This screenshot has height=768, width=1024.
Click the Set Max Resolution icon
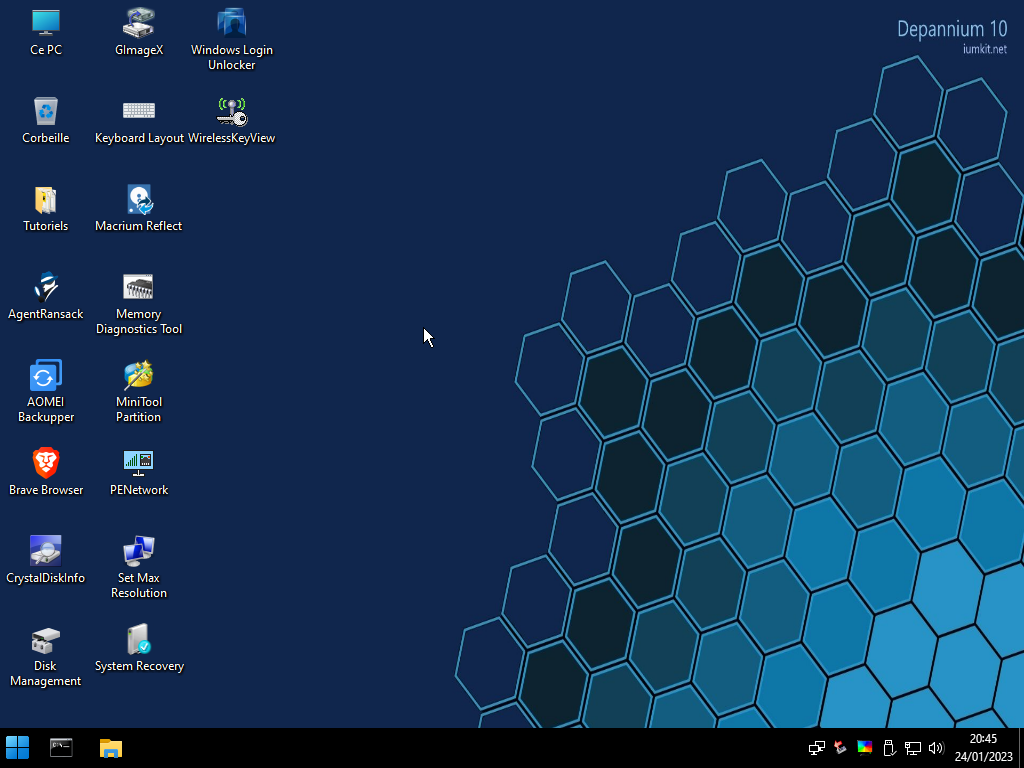[138, 567]
